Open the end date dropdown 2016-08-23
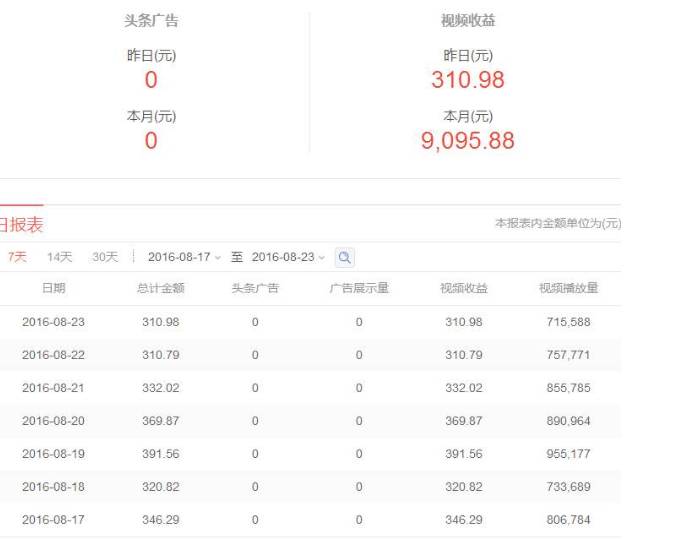This screenshot has width=691, height=539. click(x=288, y=257)
